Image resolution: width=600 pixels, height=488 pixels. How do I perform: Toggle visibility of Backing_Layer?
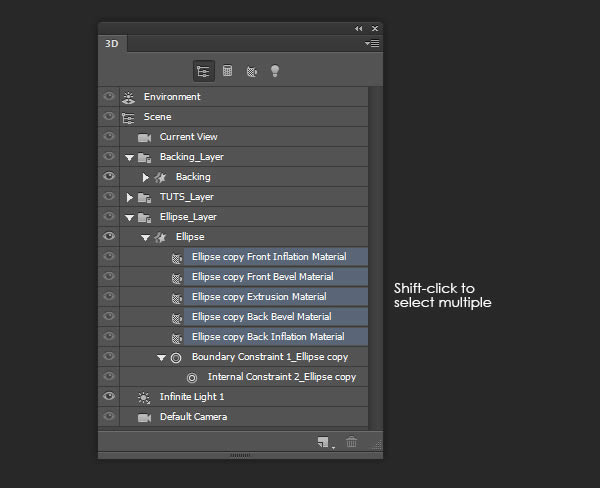(x=109, y=156)
